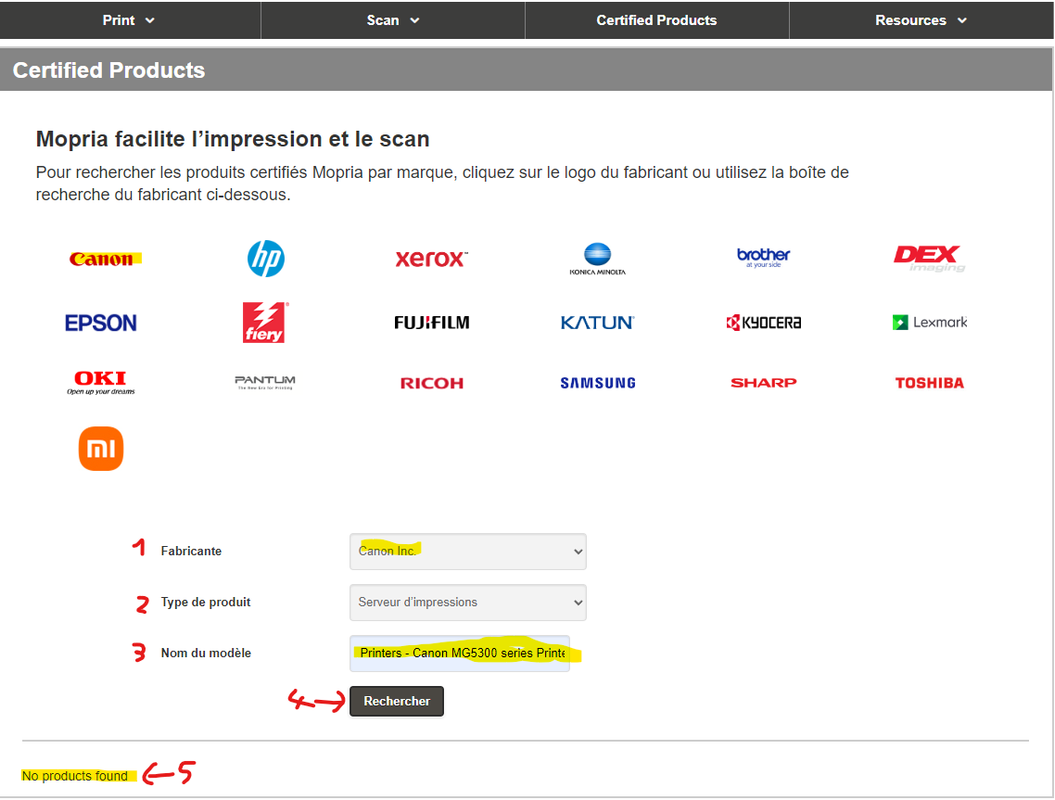
Task: Click the Pantum logo
Action: click(265, 382)
